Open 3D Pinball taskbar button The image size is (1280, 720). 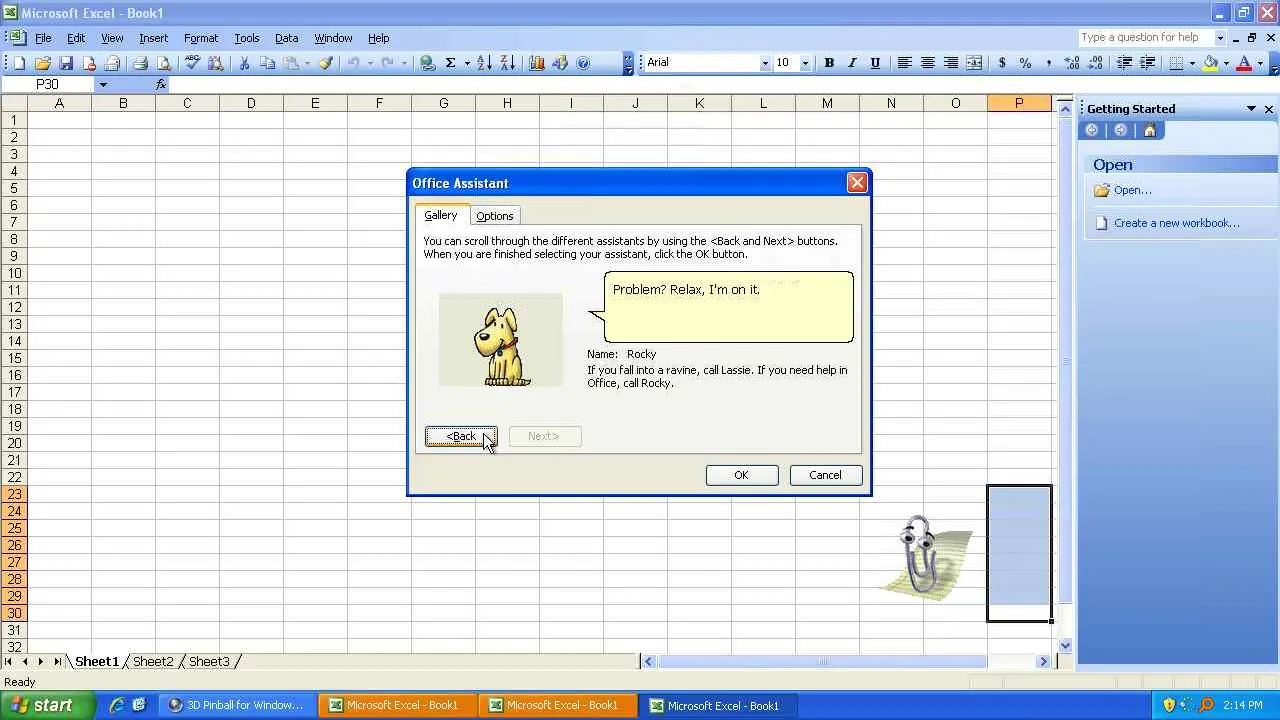pos(238,705)
